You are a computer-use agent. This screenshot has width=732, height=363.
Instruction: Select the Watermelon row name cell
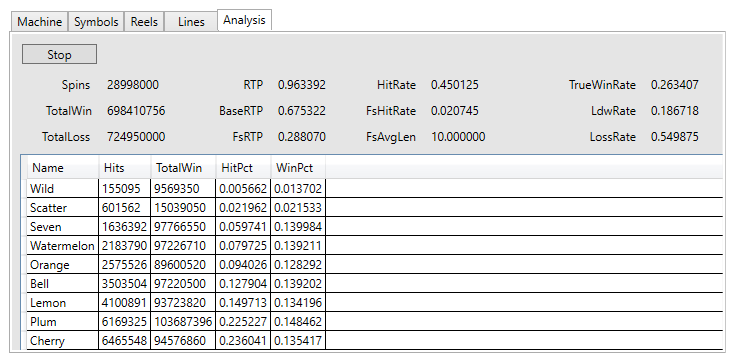pyautogui.click(x=63, y=245)
